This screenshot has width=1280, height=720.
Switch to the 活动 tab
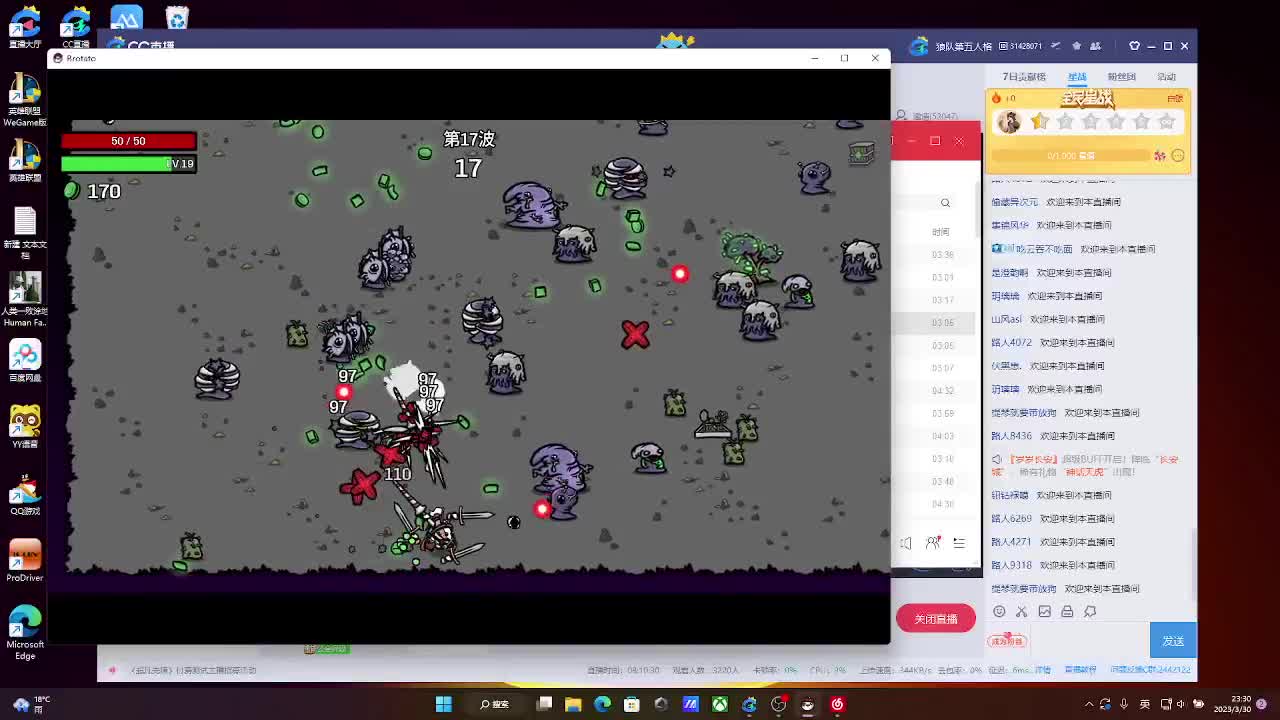pyautogui.click(x=1166, y=77)
